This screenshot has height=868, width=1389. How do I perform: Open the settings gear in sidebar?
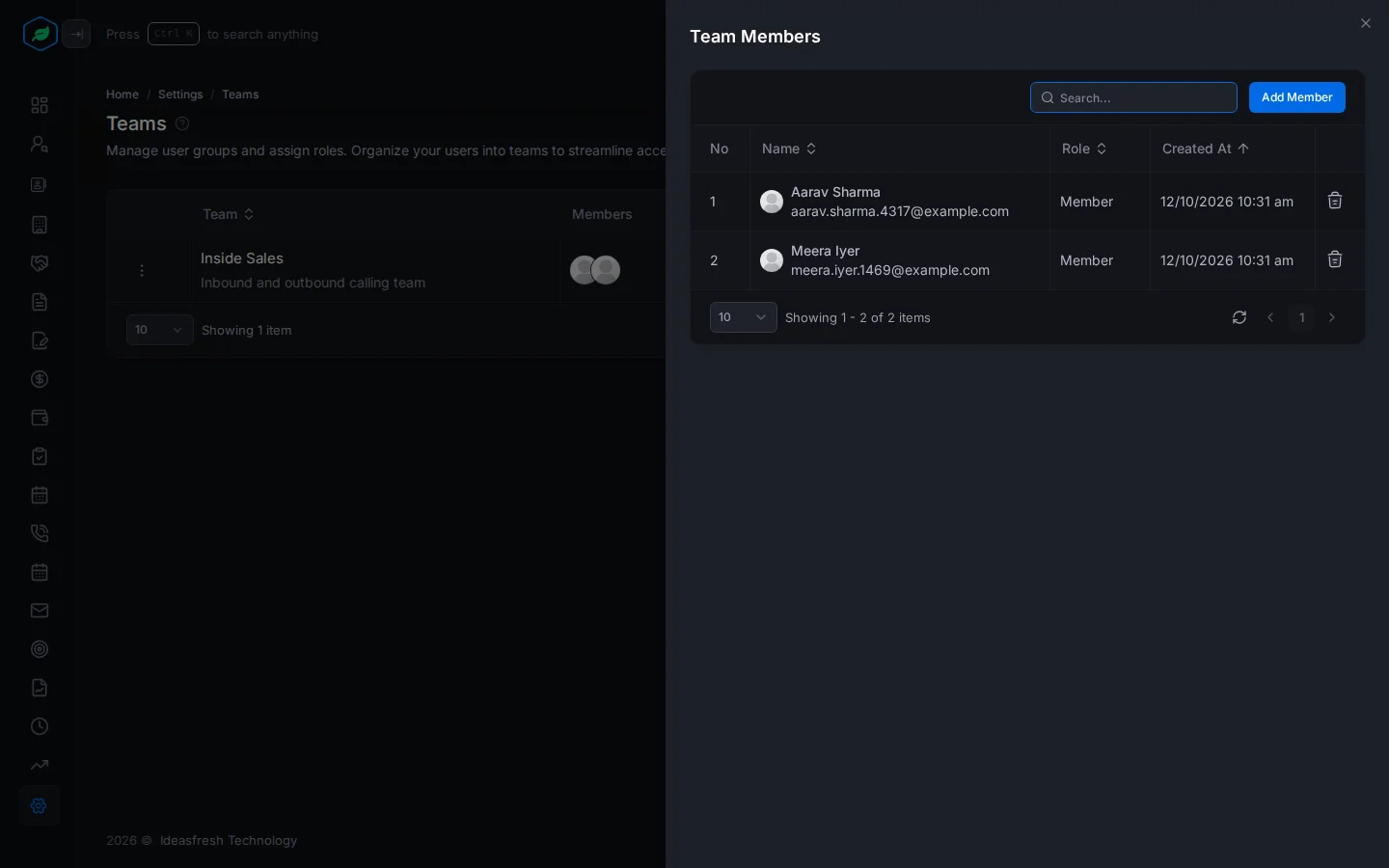pos(40,805)
